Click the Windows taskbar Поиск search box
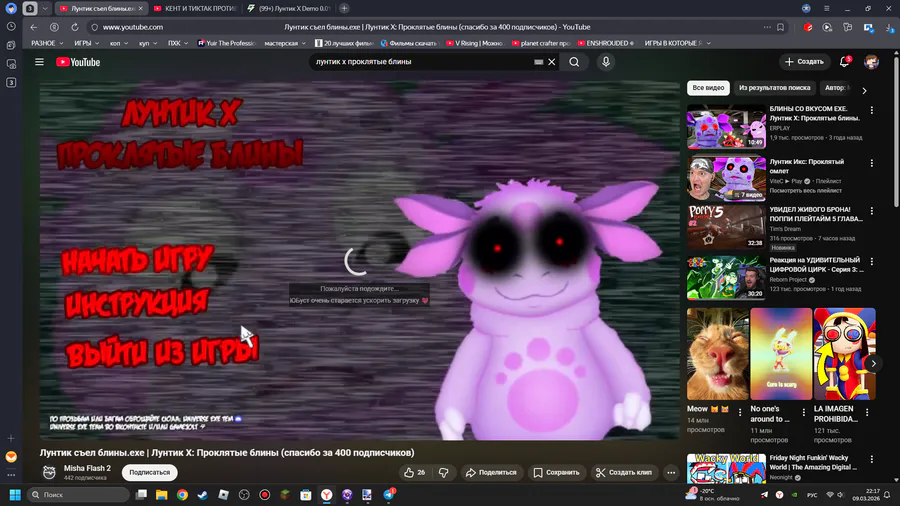 coord(78,495)
